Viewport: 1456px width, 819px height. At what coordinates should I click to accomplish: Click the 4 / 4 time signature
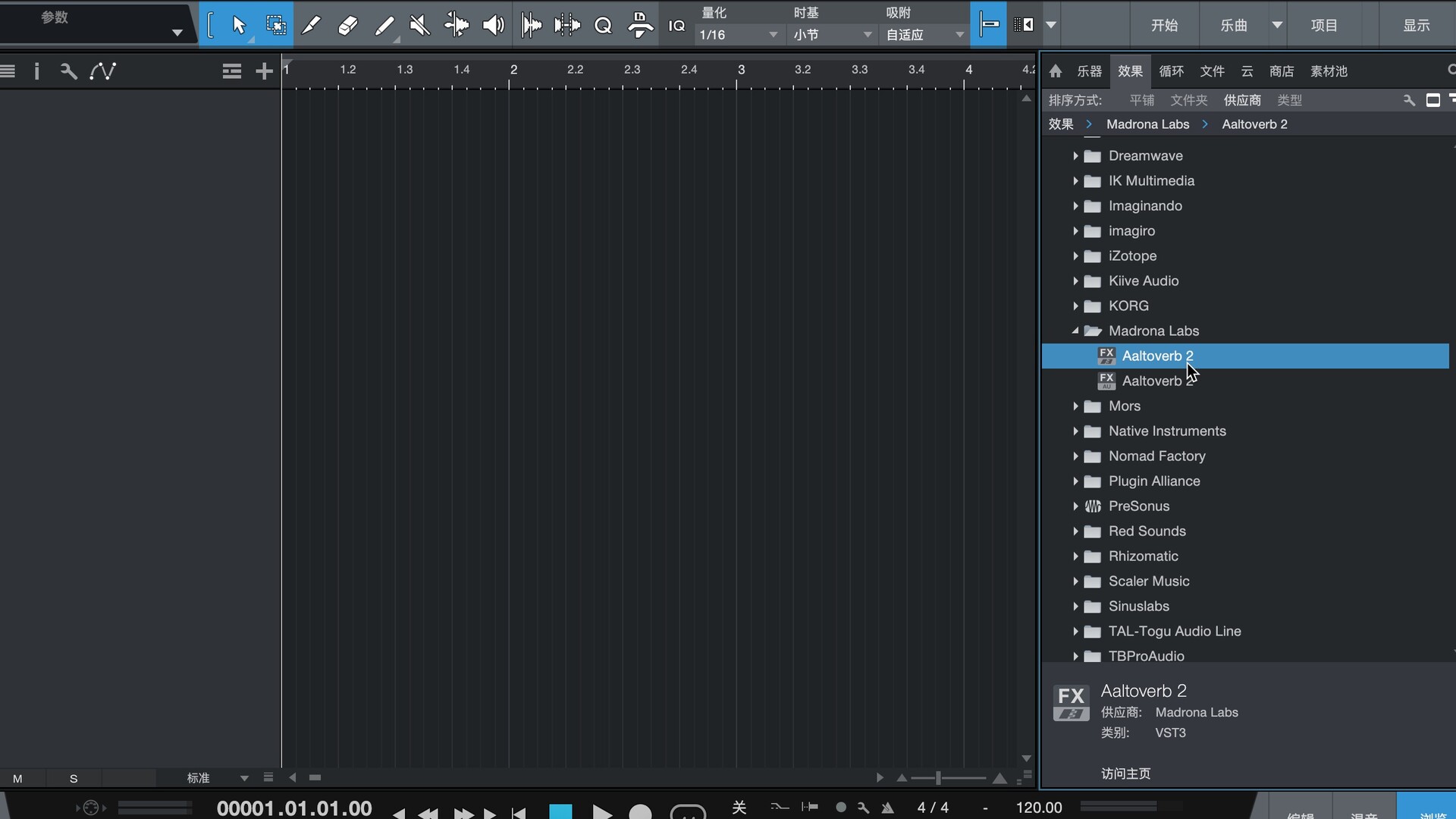point(933,808)
